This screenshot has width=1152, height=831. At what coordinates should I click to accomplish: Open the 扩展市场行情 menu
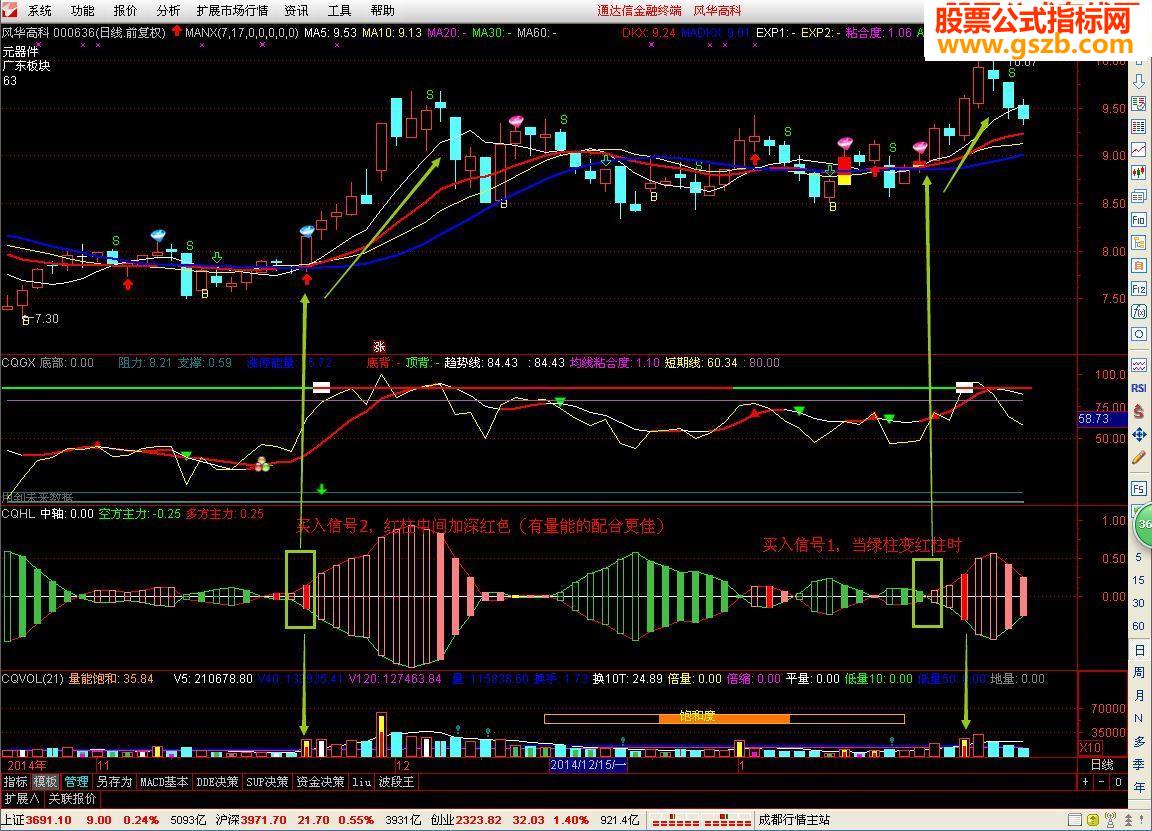232,11
